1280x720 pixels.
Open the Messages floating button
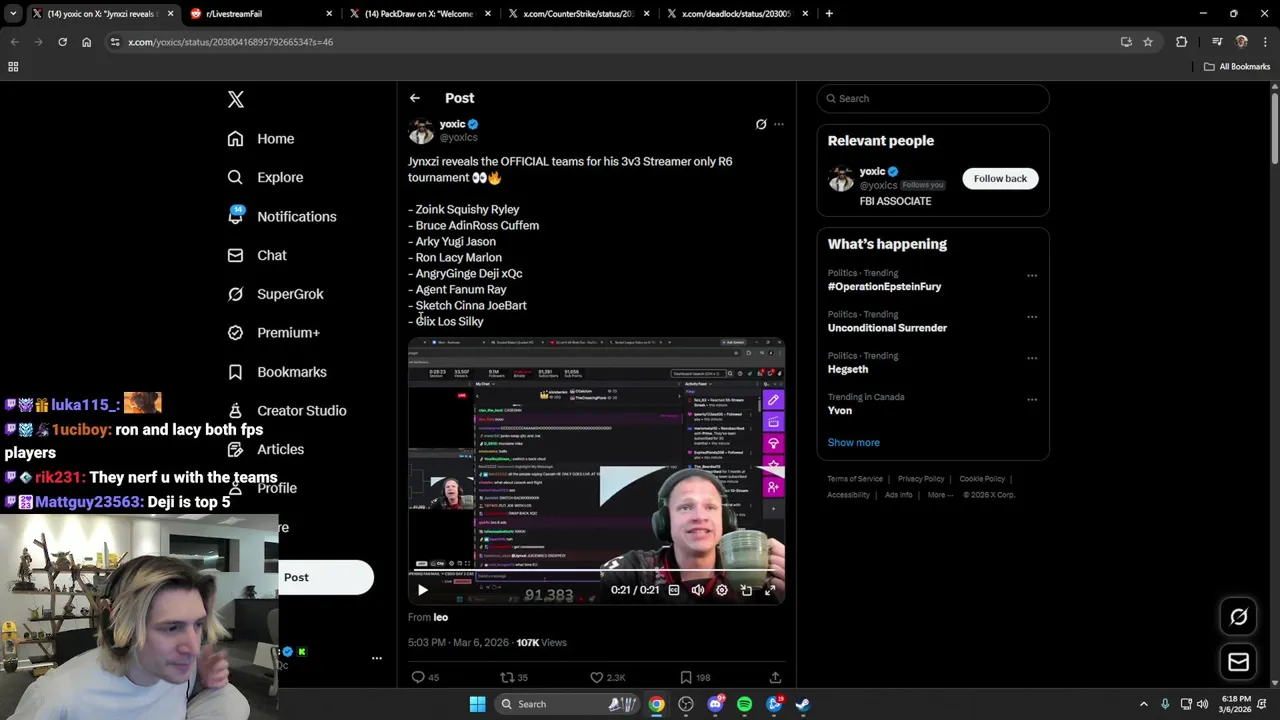click(x=1238, y=662)
